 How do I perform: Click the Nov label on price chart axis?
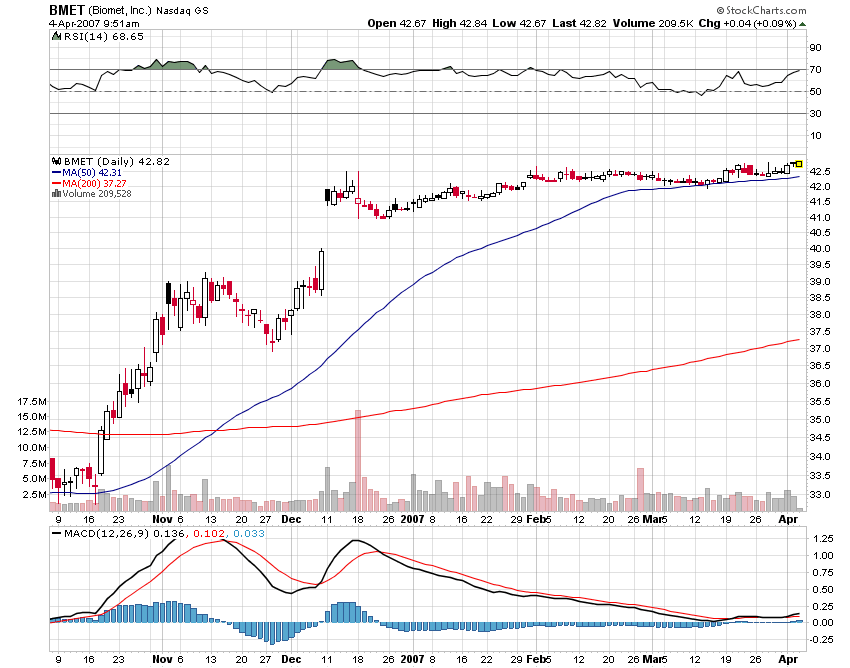coord(162,519)
